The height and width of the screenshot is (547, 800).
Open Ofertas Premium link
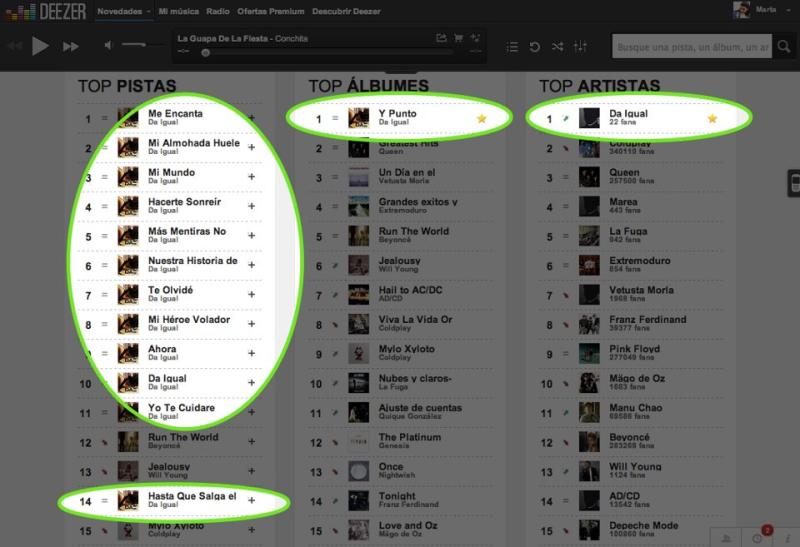coord(270,11)
